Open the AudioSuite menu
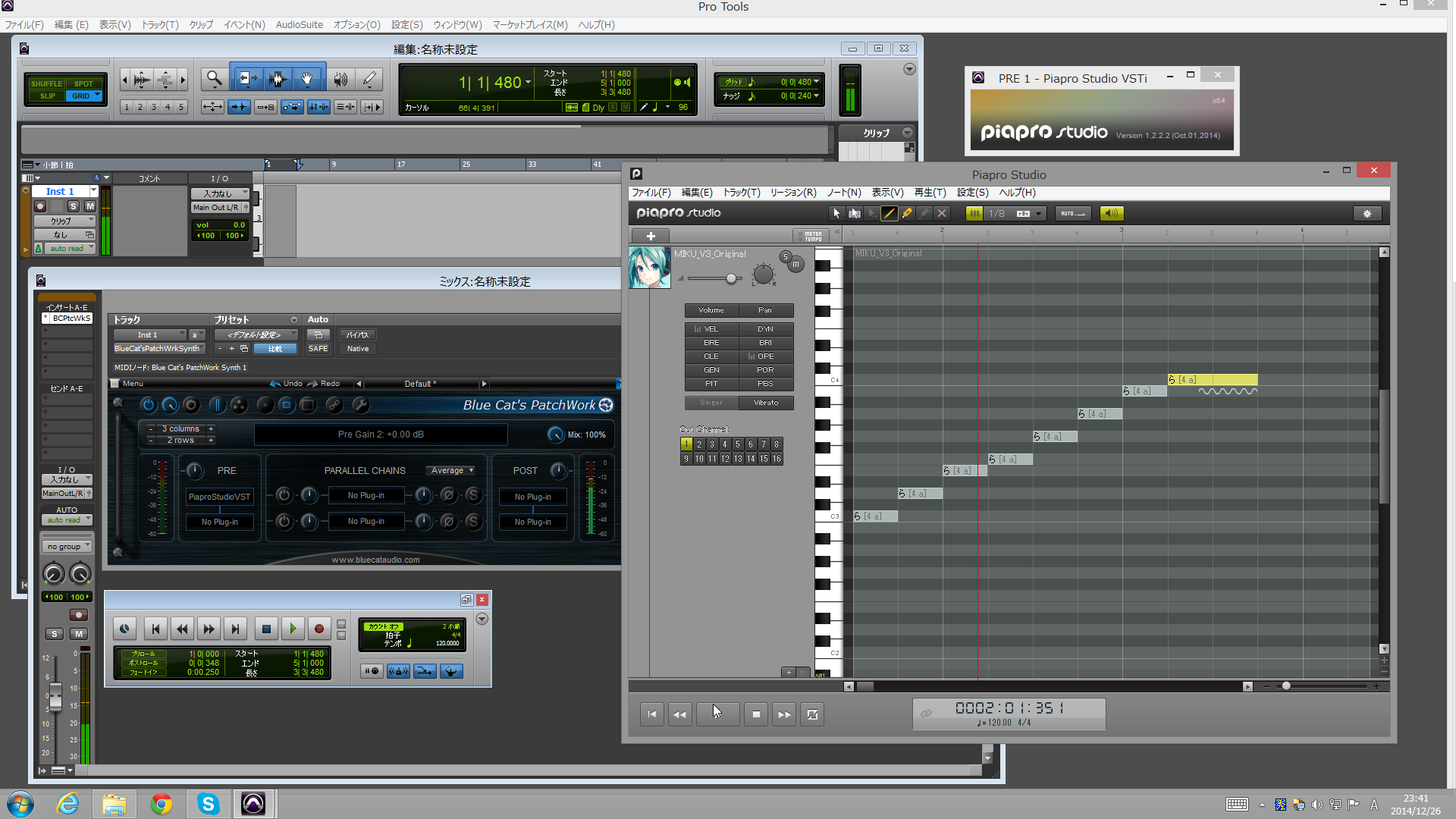The width and height of the screenshot is (1456, 819). pos(299,25)
